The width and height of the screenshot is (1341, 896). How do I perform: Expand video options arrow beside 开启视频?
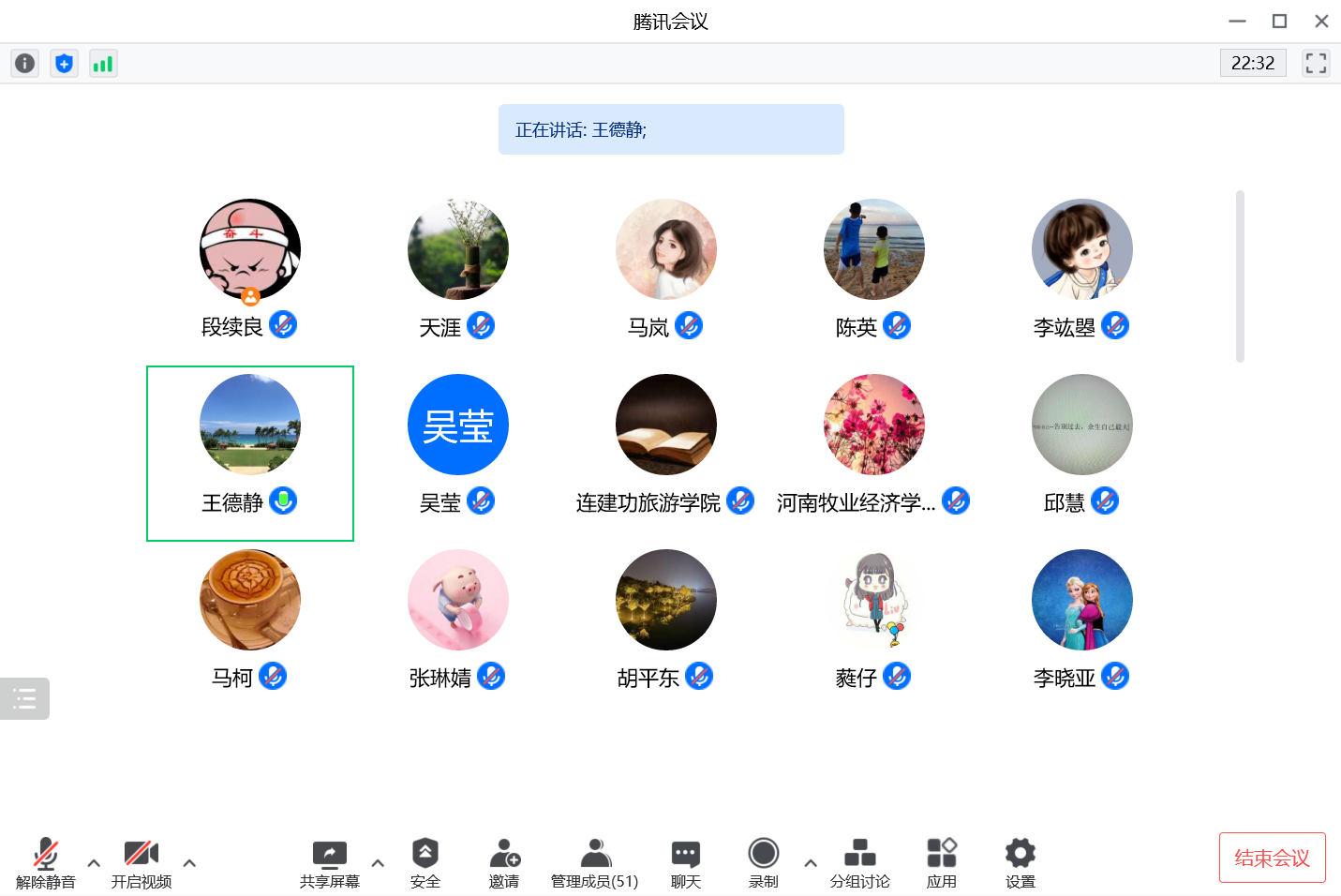click(189, 863)
